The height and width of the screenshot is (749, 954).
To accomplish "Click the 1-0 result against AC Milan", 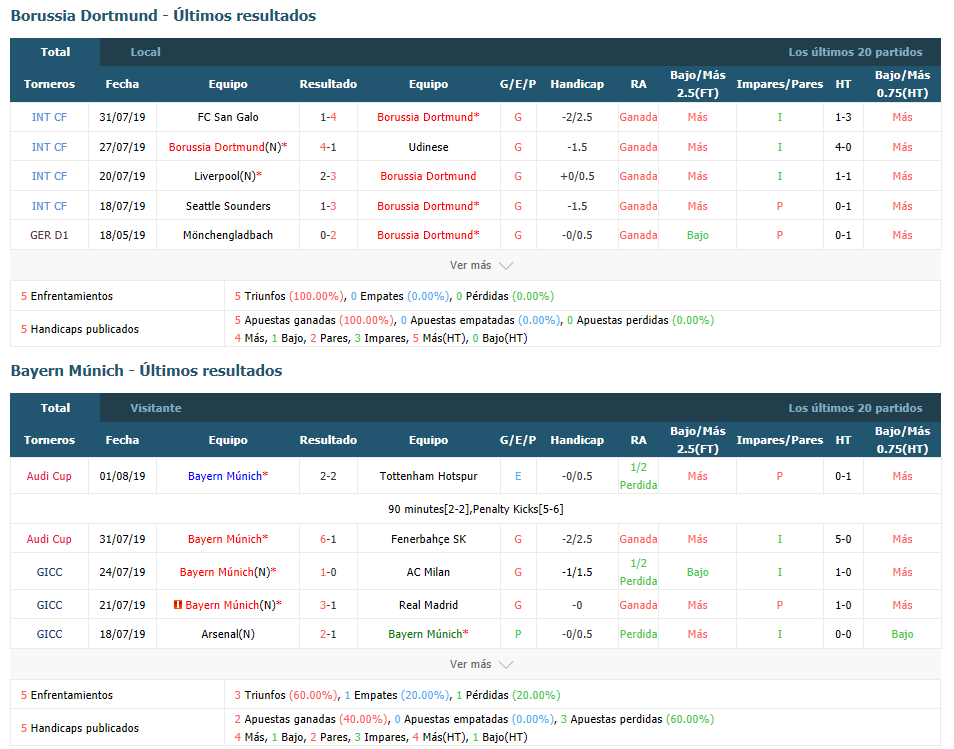I will click(x=328, y=572).
